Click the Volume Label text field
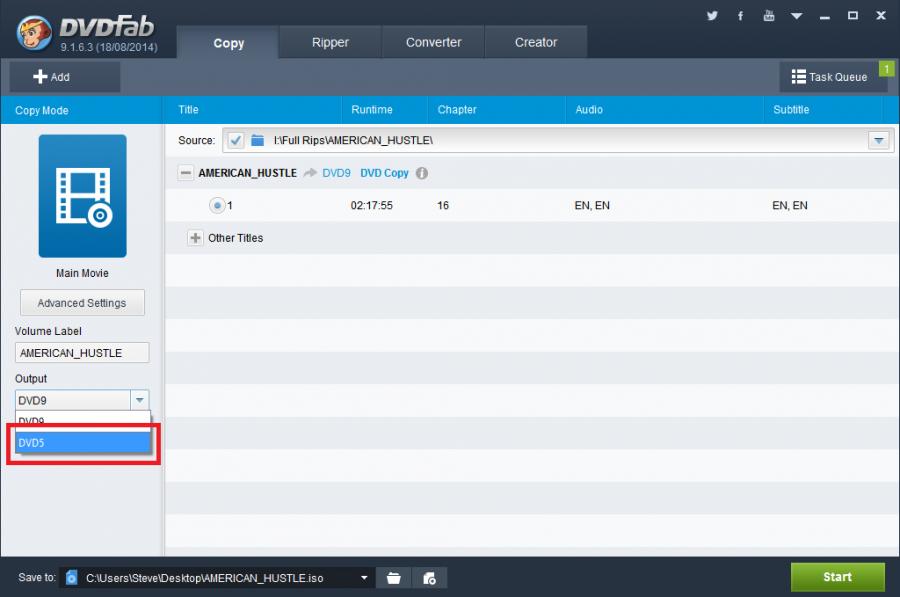 [82, 353]
